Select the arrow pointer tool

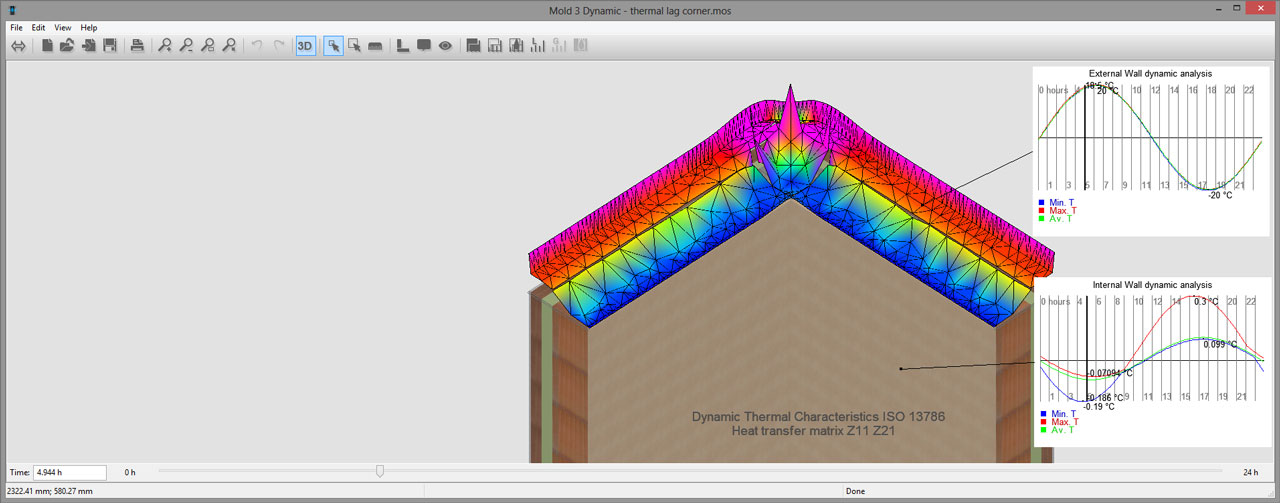click(x=334, y=46)
